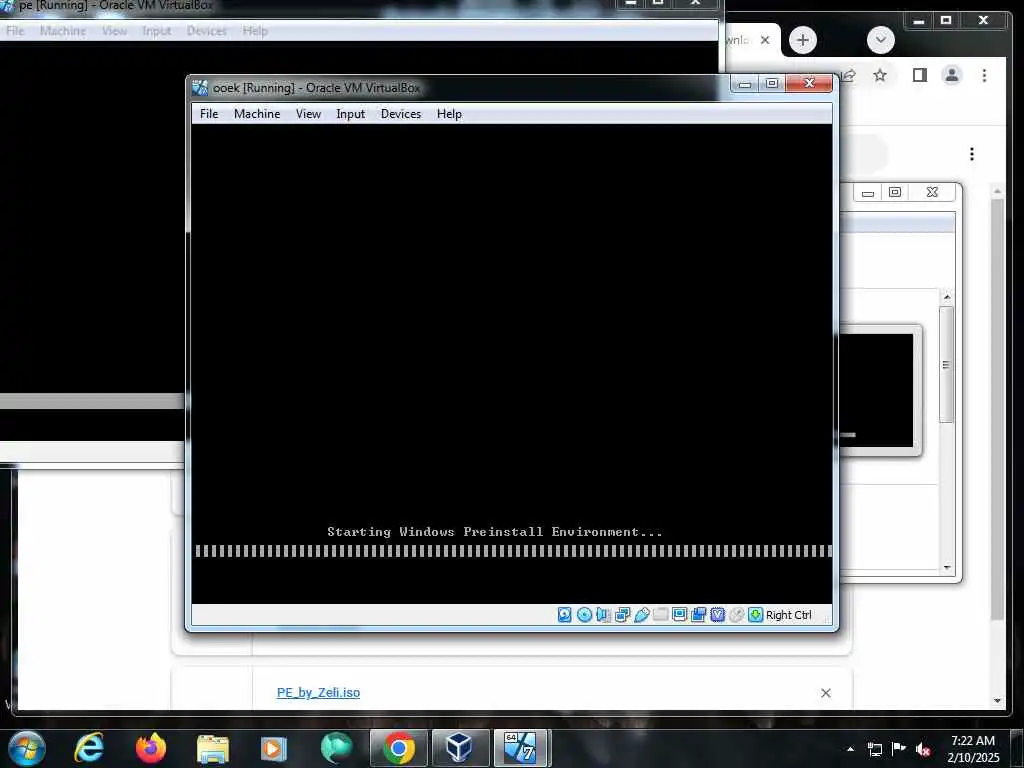This screenshot has height=768, width=1024.
Task: Click the display settings icon in ooek status bar
Action: pos(679,615)
